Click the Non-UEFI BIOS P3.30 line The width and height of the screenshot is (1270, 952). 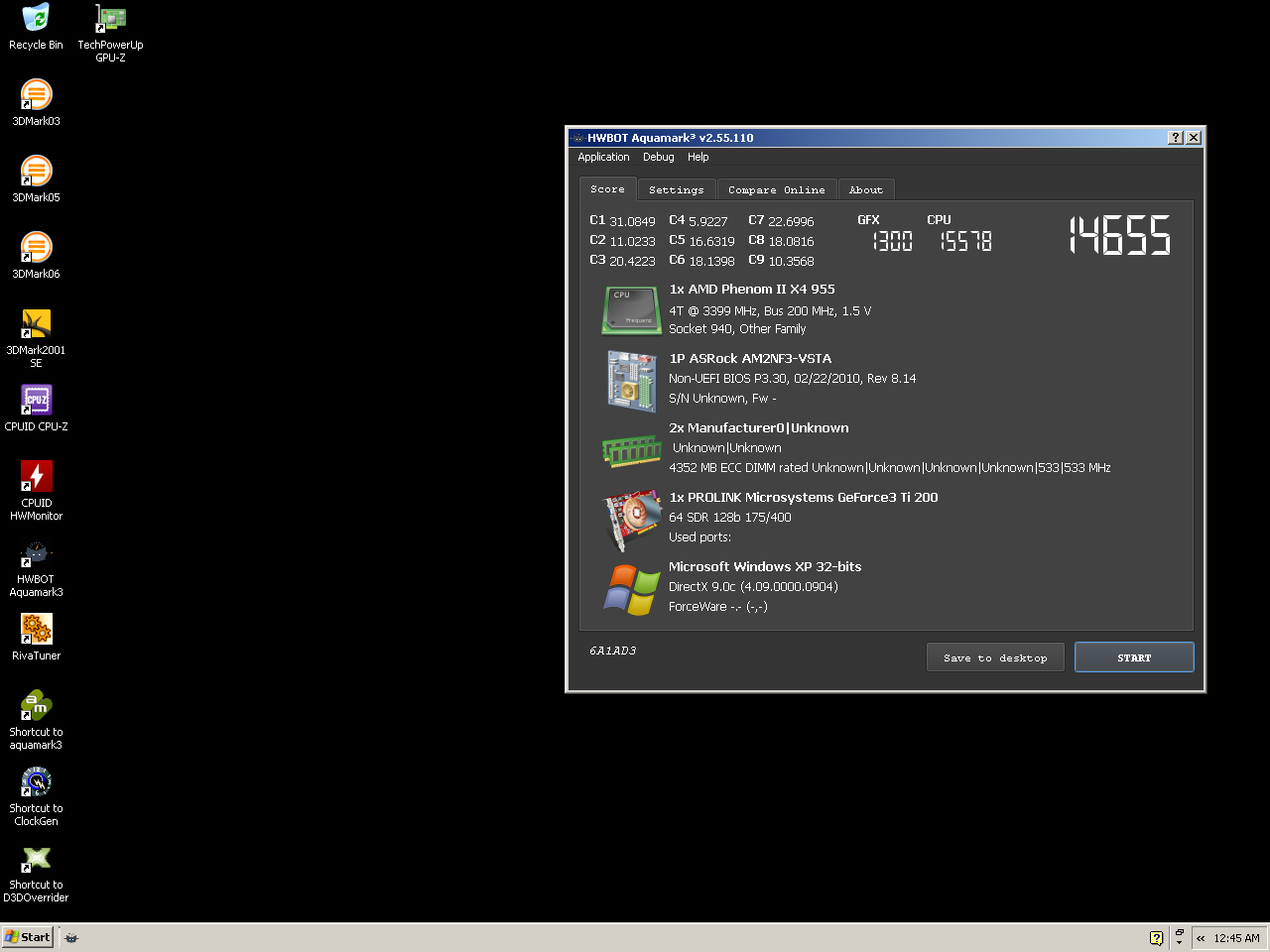(792, 378)
